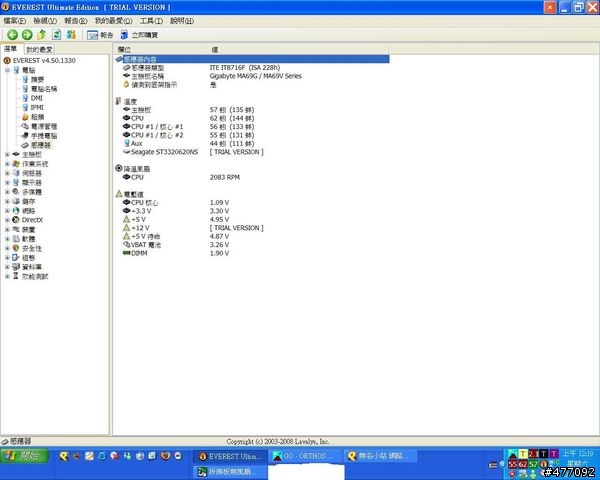
Task: Collapse the 電腦 tree node
Action: pyautogui.click(x=7, y=70)
